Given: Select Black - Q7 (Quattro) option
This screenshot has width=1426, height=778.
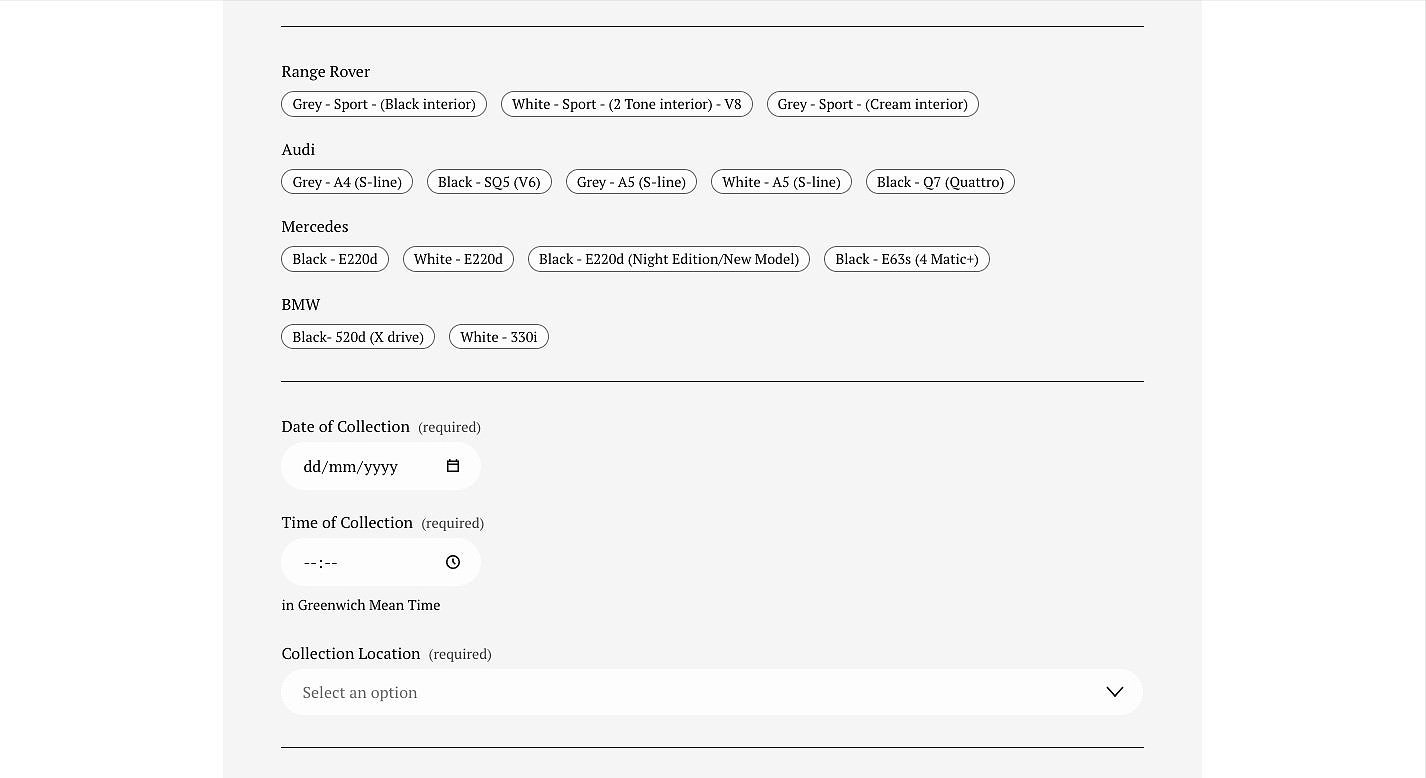Looking at the screenshot, I should click(940, 182).
